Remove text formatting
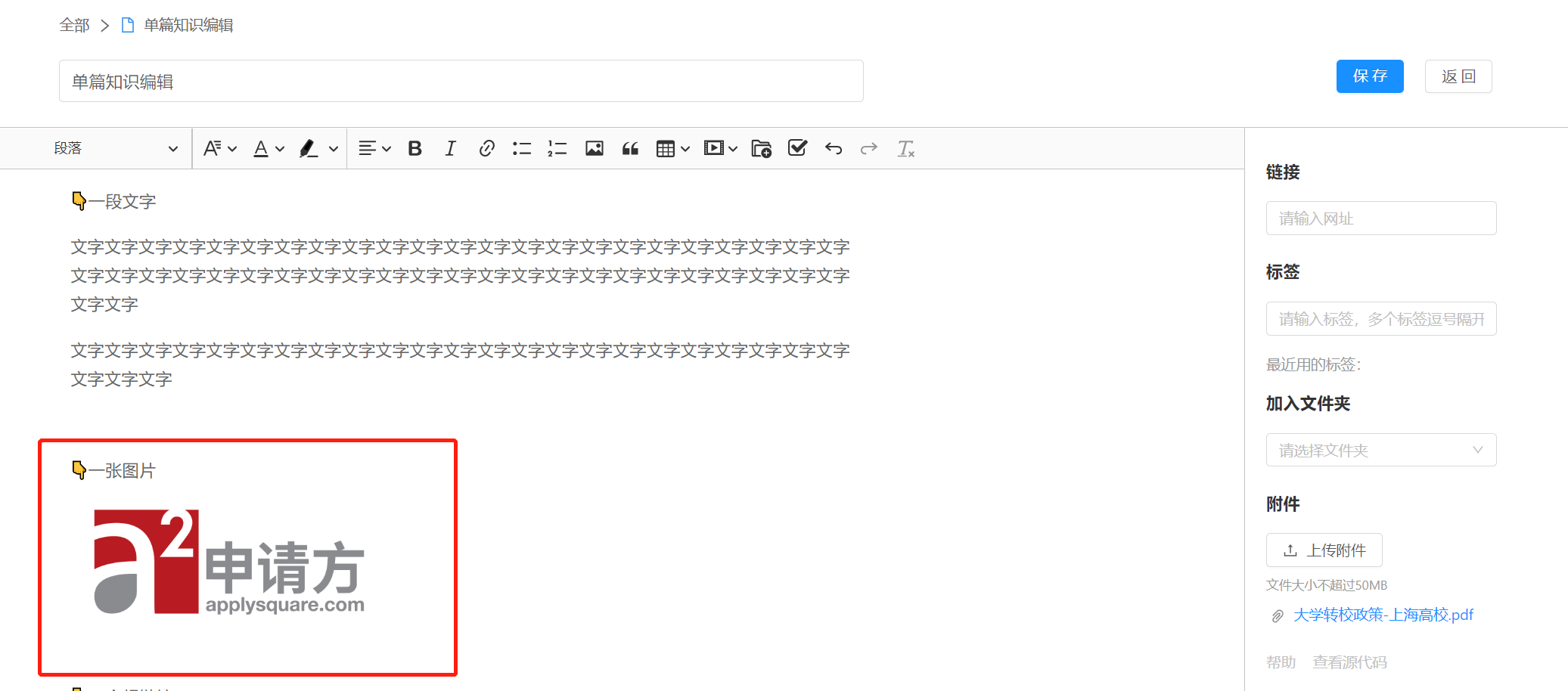 (905, 148)
